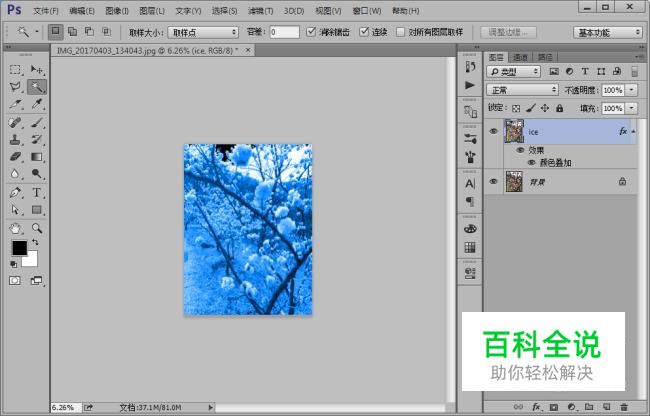Open status bar info arrow
This screenshot has height=416, width=650.
click(x=210, y=408)
